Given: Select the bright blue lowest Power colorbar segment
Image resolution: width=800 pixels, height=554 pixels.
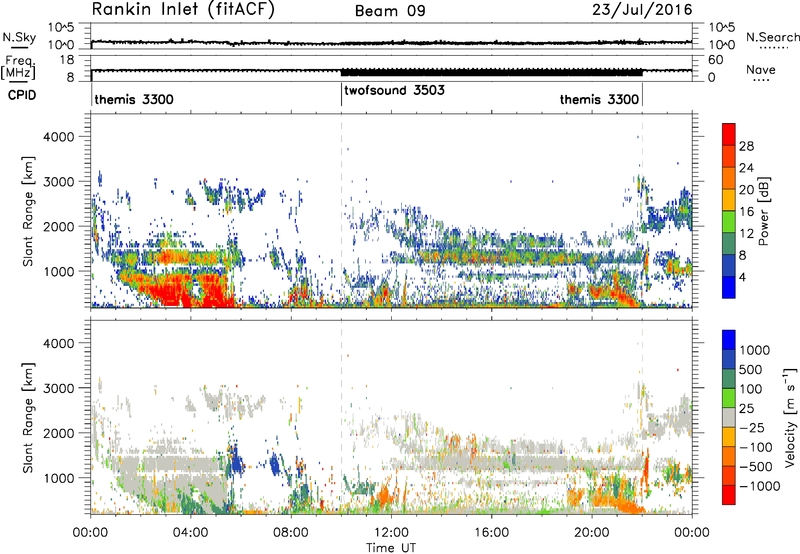Looking at the screenshot, I should click(x=729, y=287).
